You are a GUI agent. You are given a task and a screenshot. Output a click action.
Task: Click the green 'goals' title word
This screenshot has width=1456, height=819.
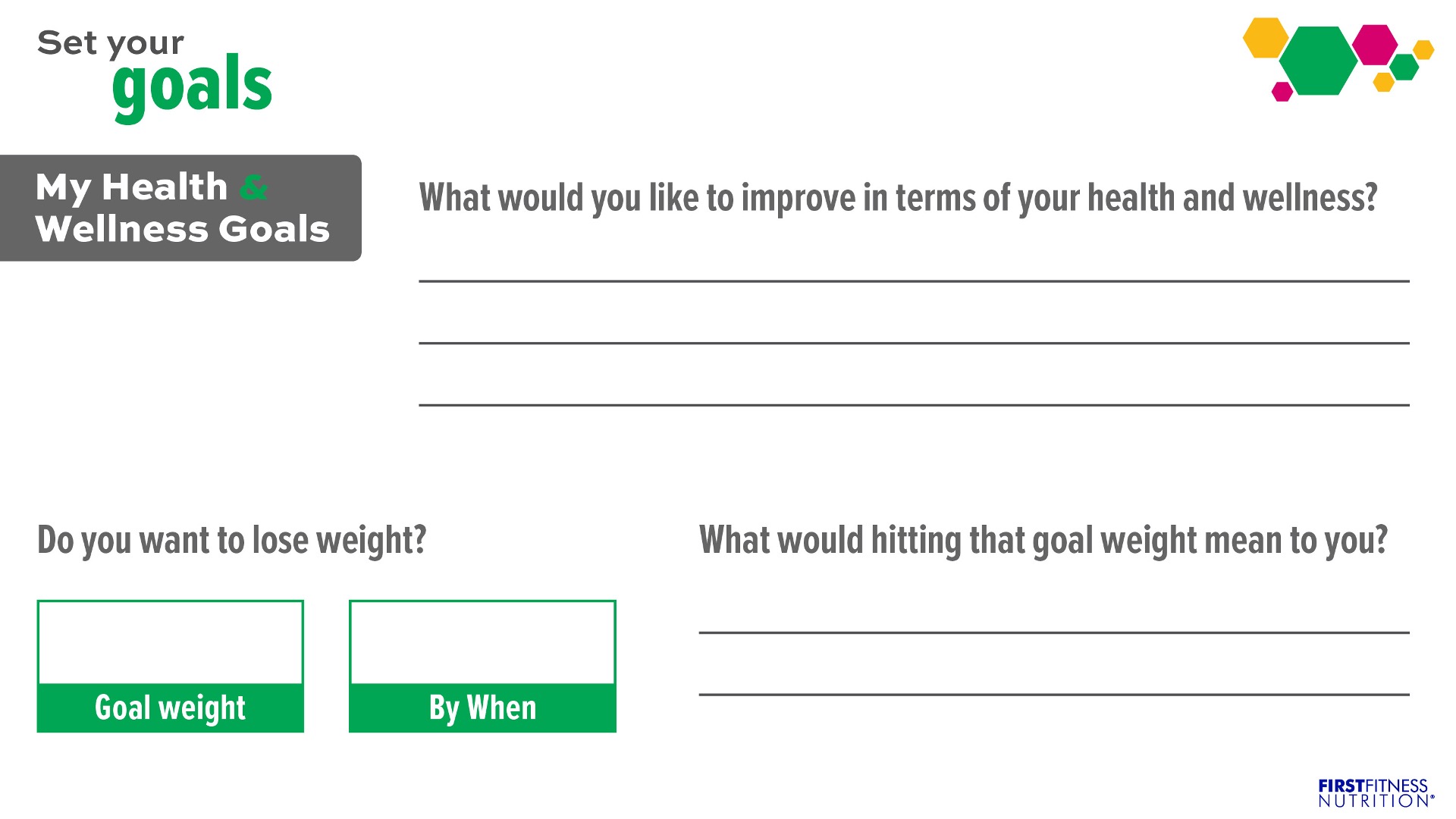click(192, 87)
